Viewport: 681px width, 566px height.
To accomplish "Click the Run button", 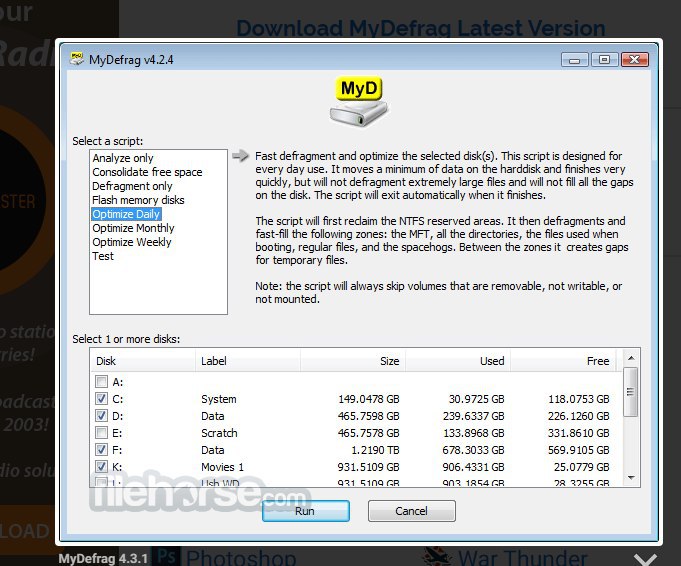I will click(x=305, y=511).
